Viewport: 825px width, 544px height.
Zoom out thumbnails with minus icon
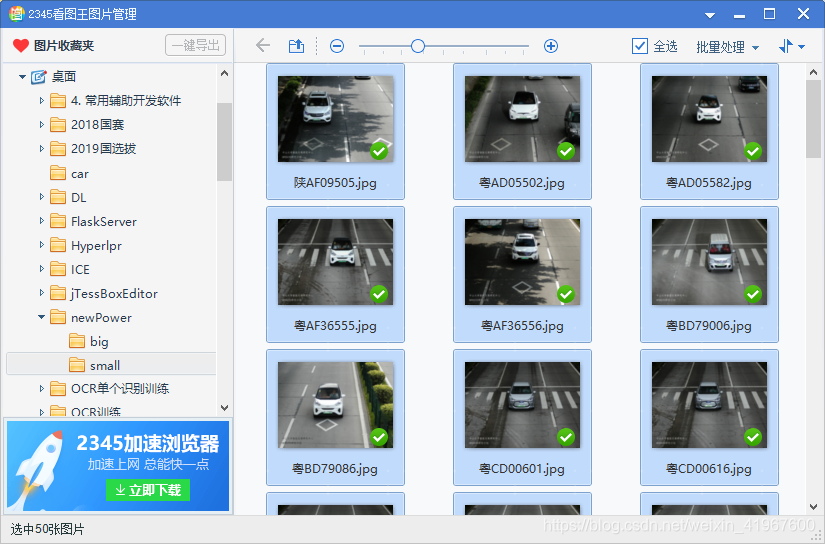(x=337, y=46)
